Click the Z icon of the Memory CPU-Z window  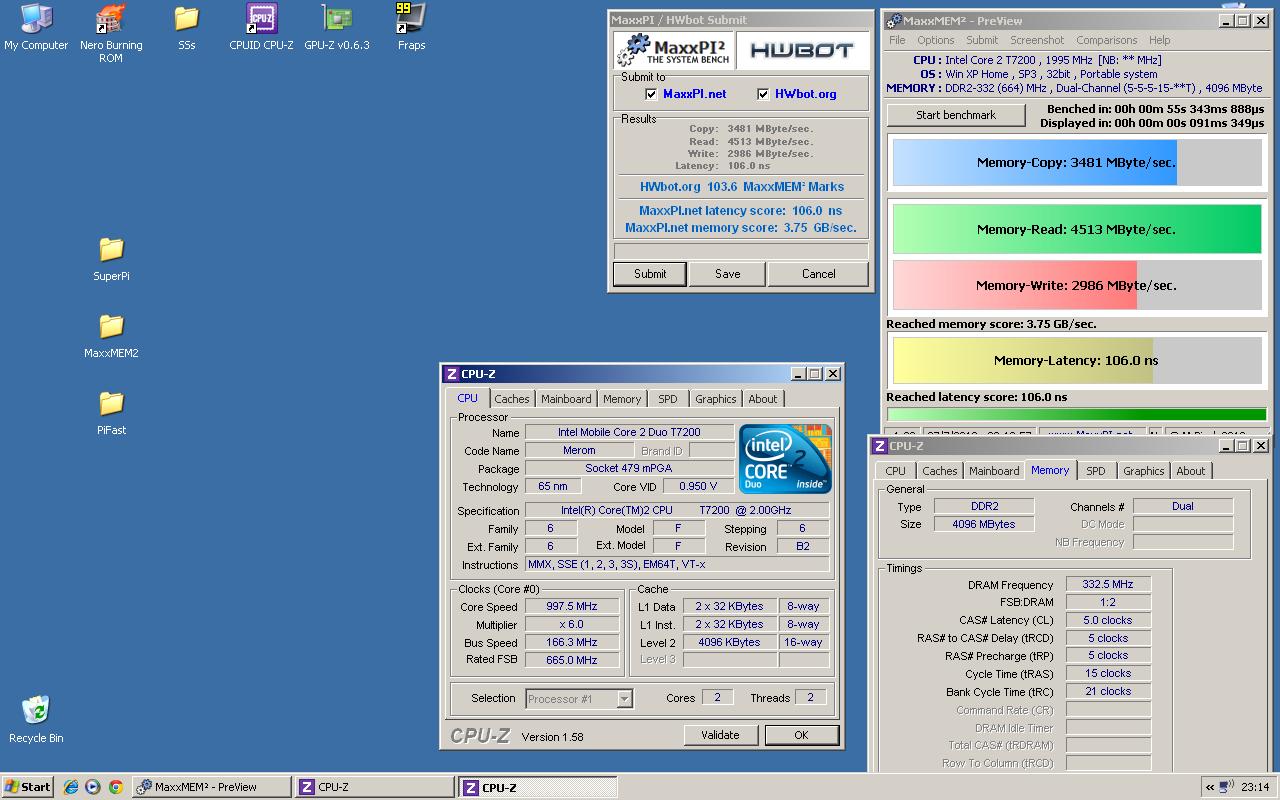(879, 446)
